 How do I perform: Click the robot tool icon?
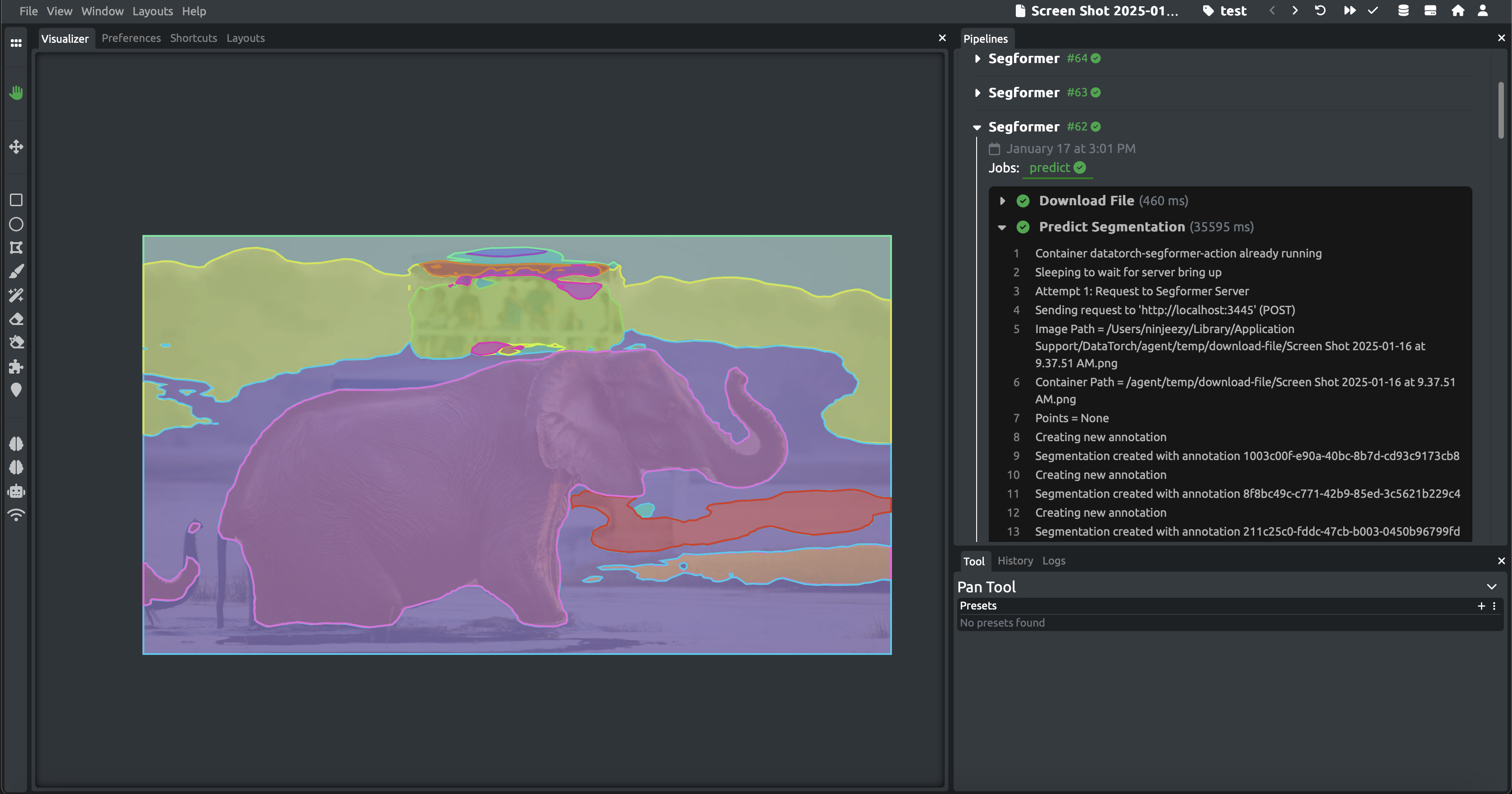pos(16,491)
